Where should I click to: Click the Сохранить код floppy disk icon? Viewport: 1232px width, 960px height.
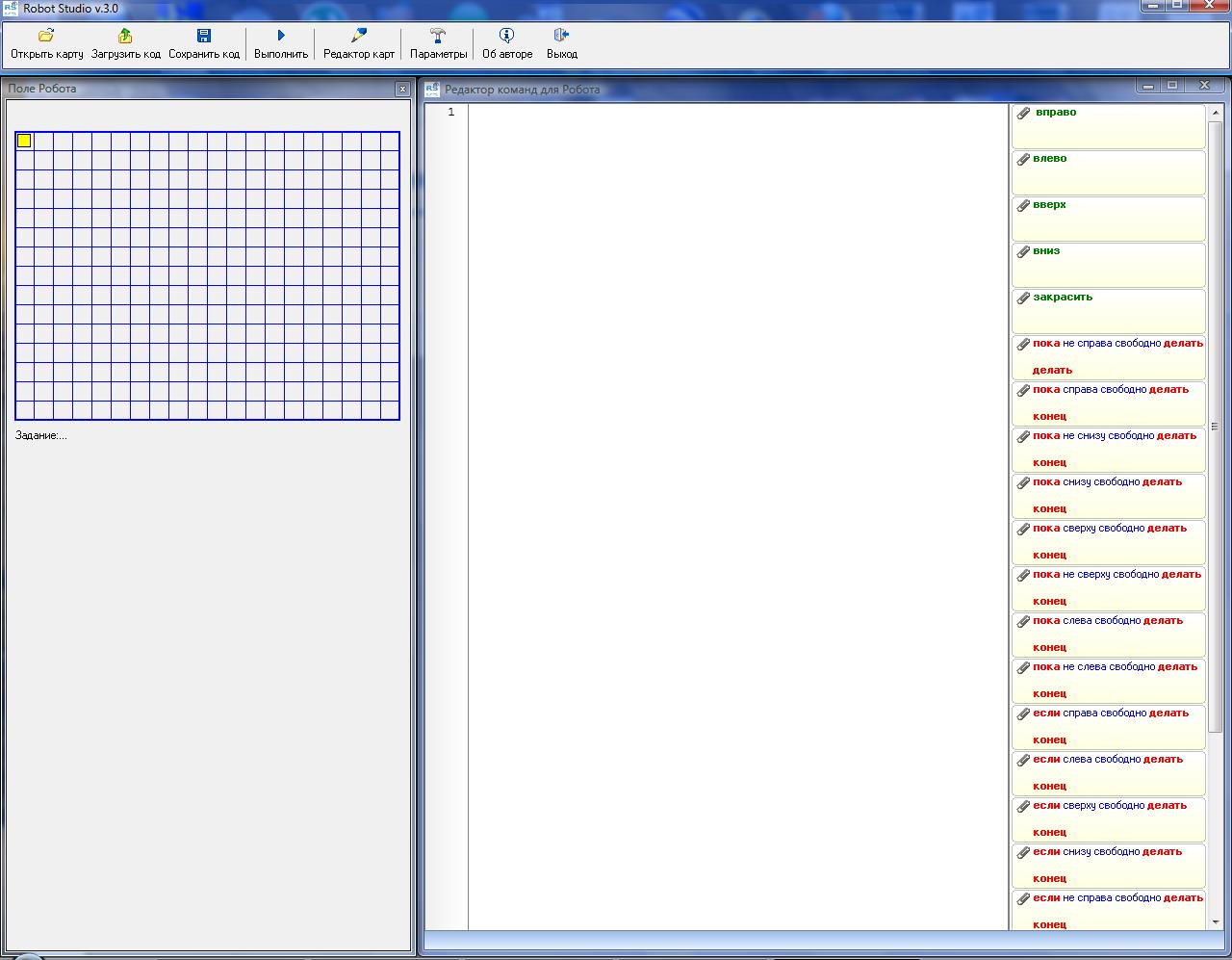point(204,36)
